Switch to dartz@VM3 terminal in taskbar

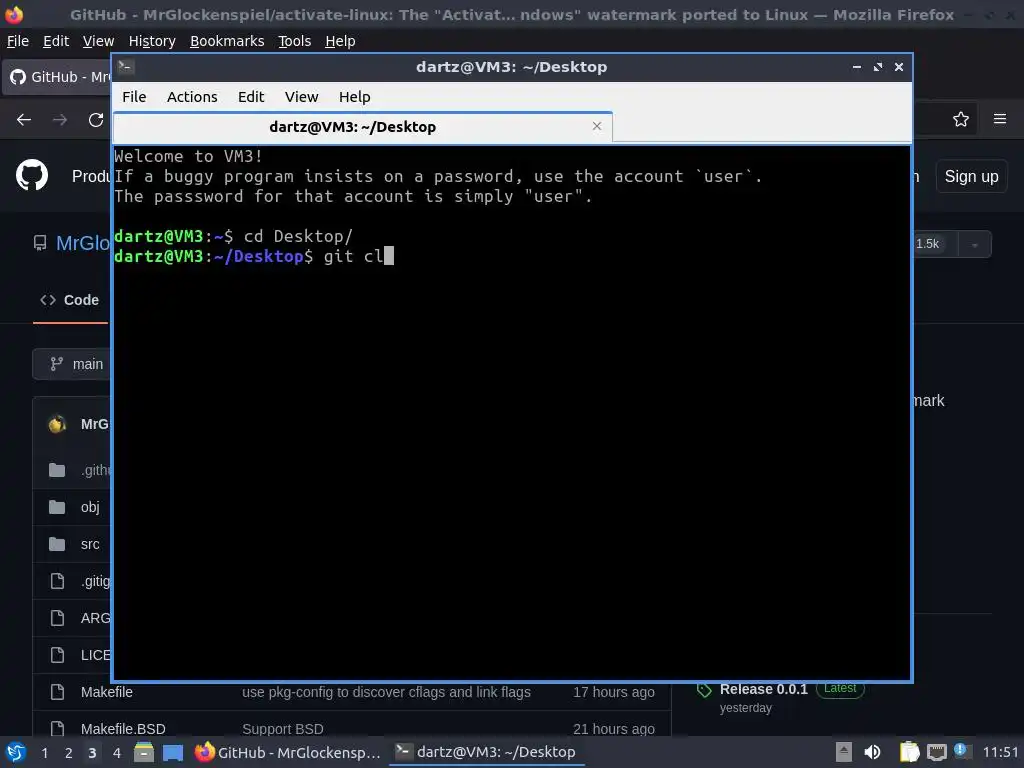[x=487, y=752]
